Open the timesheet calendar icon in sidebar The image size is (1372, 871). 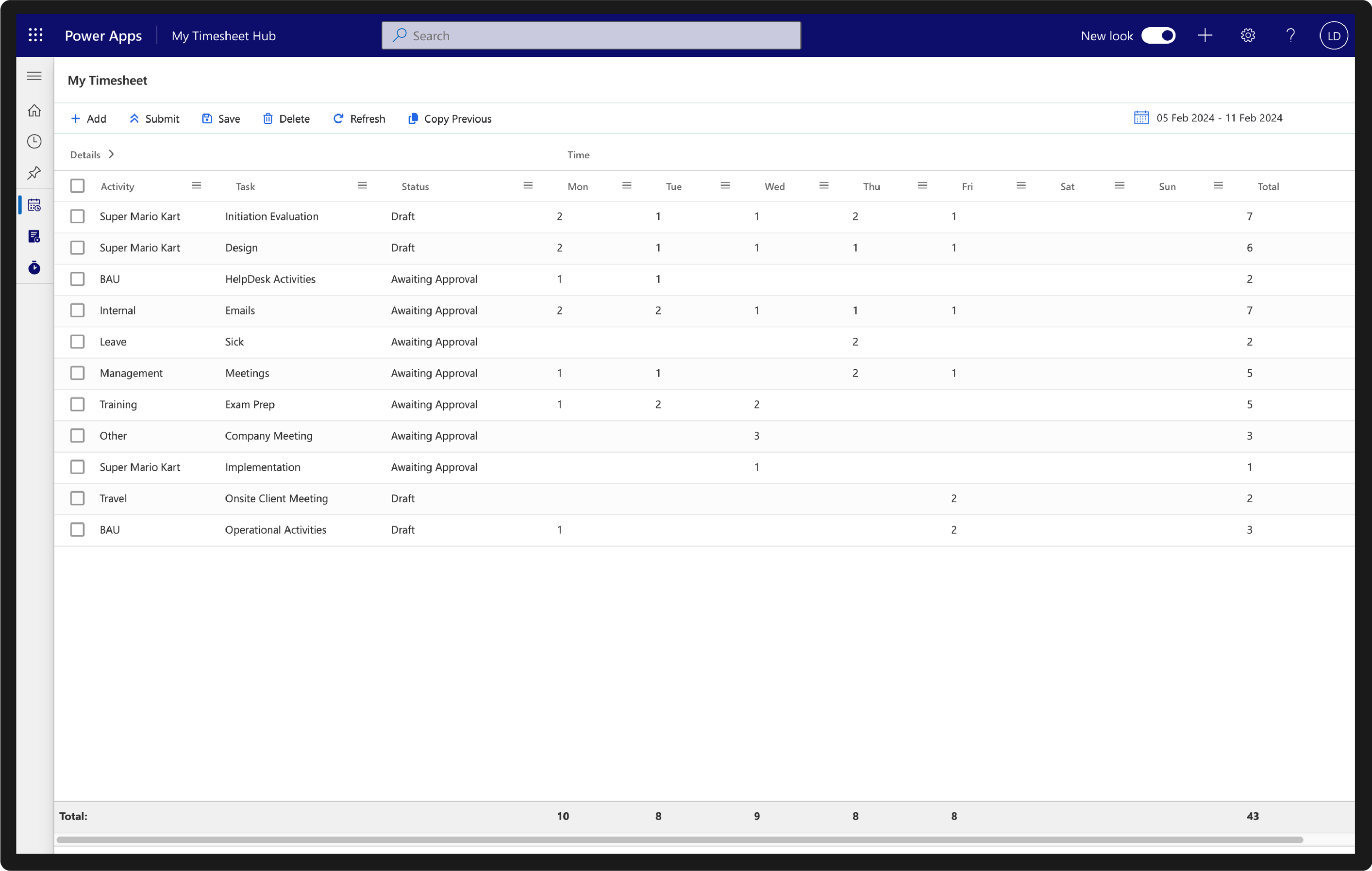point(34,204)
